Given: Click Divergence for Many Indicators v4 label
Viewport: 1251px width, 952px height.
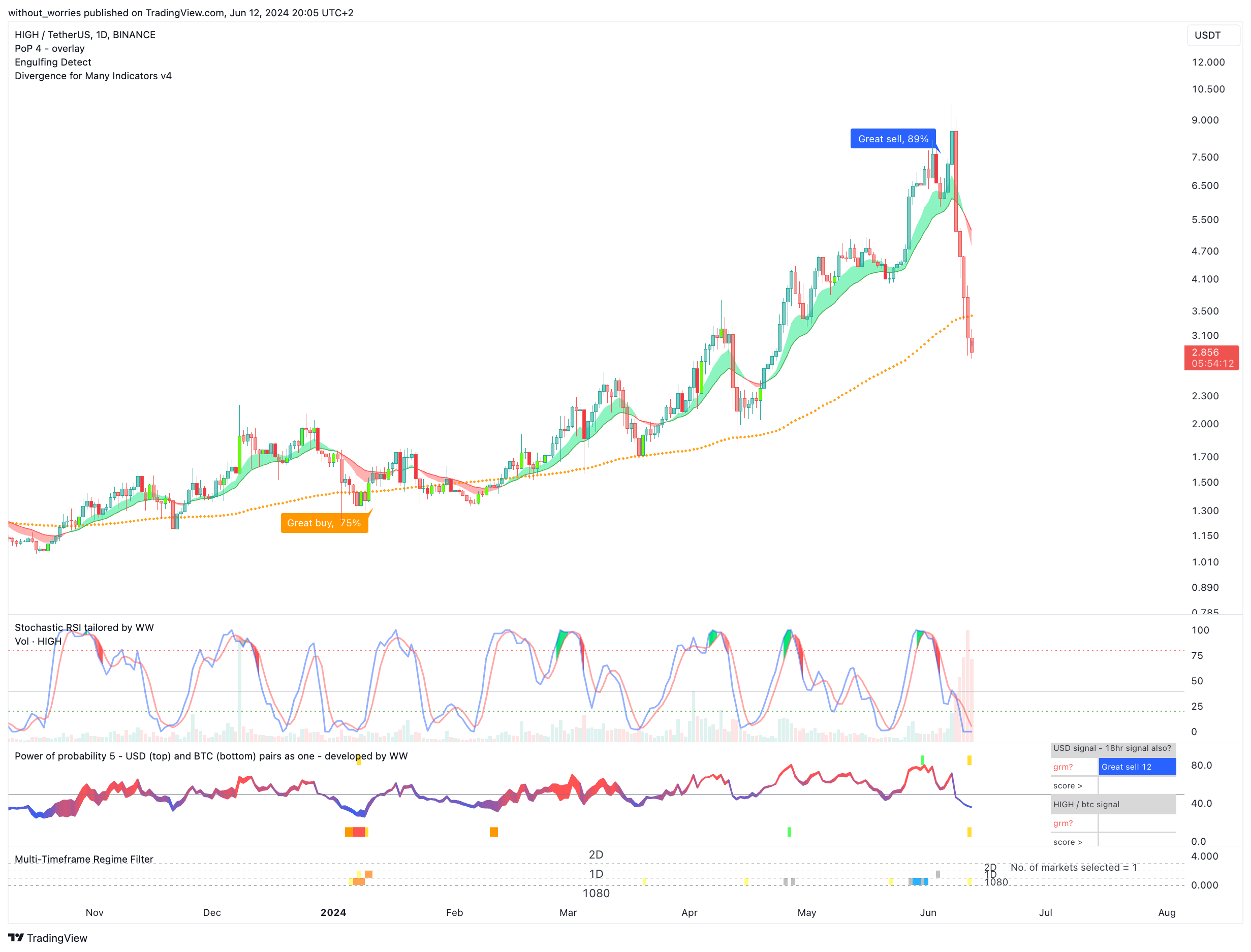Looking at the screenshot, I should pos(93,76).
